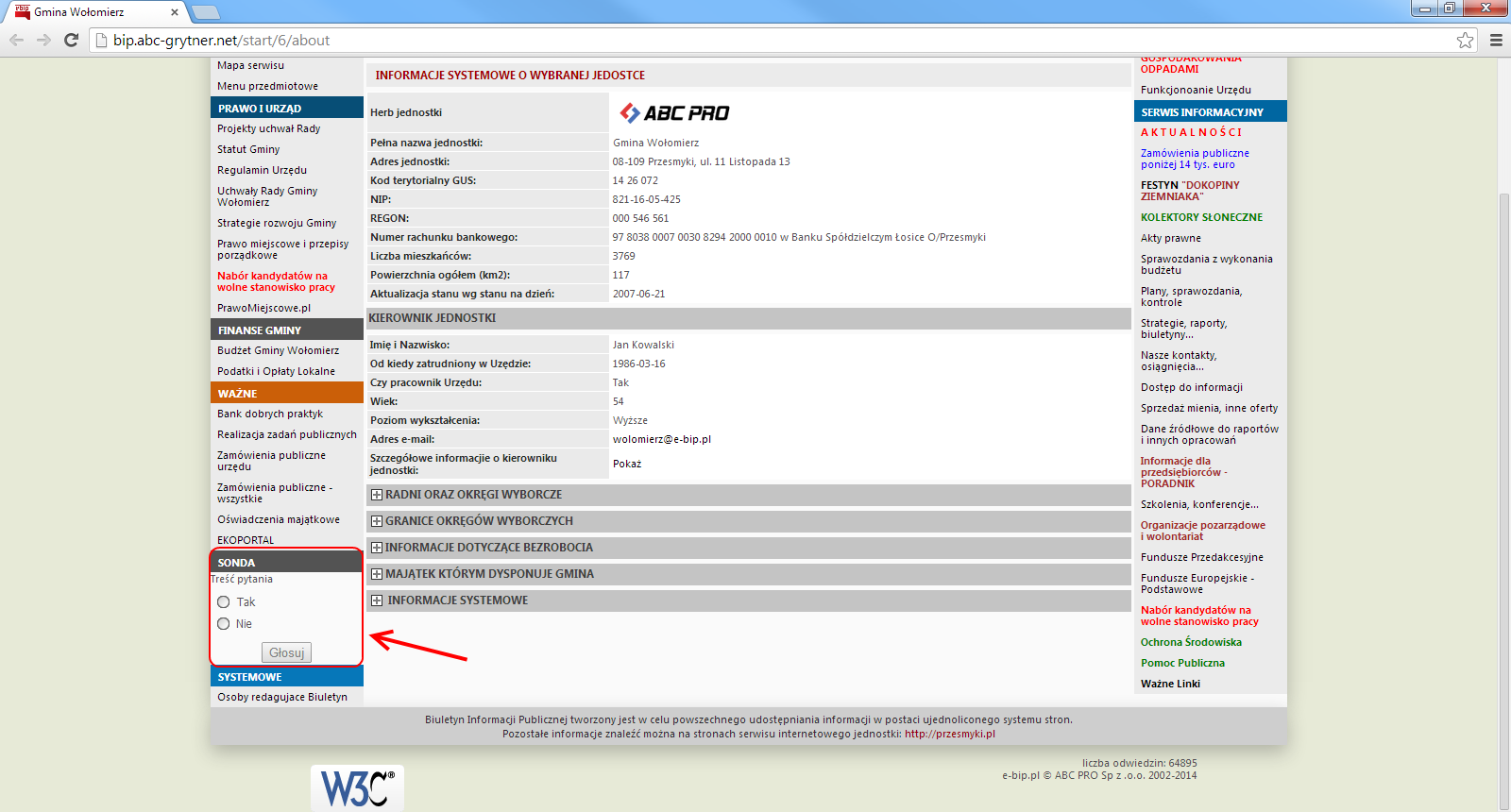Open Funkcjonoanie Urzędu link
The width and height of the screenshot is (1511, 812).
(1196, 90)
